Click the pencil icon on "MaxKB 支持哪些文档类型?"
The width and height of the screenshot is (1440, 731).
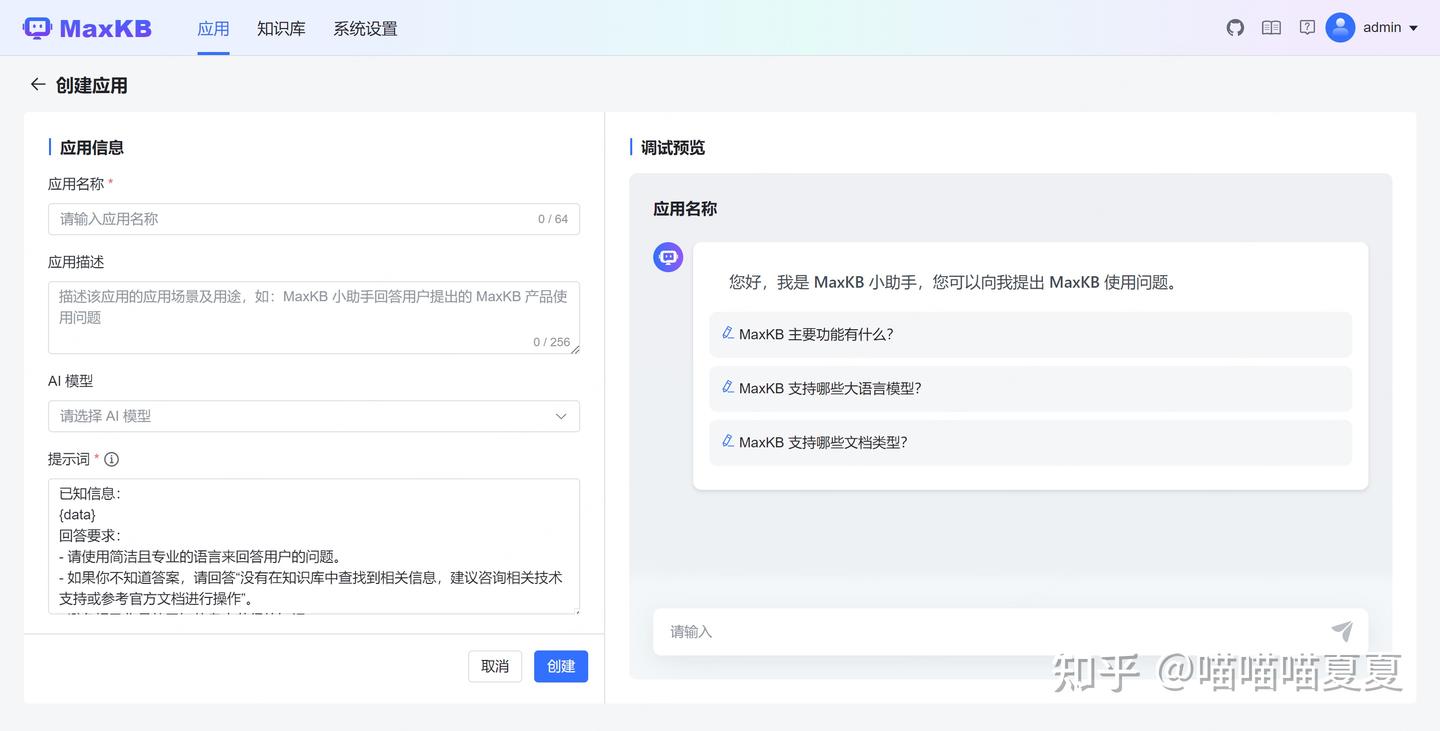(x=728, y=441)
